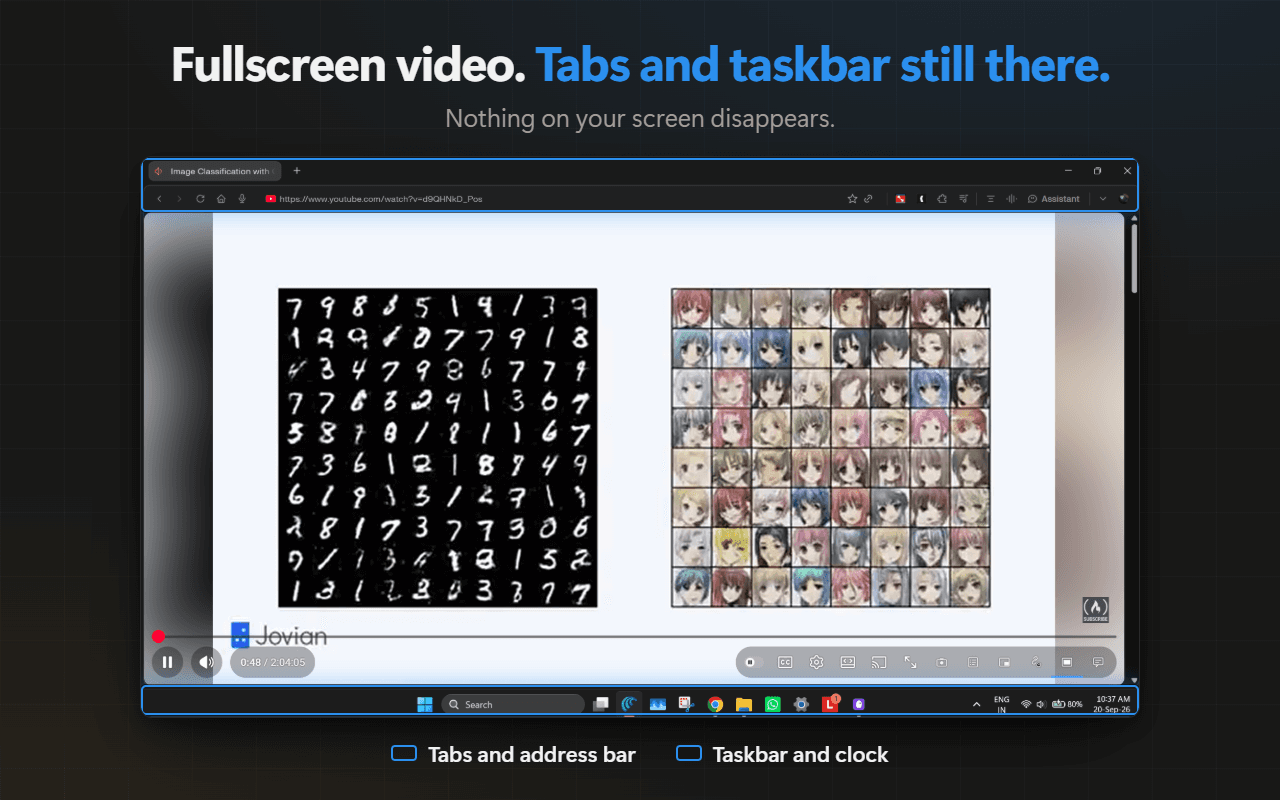The height and width of the screenshot is (800, 1280).
Task: Toggle fullscreen arrows icon in player
Action: [x=911, y=662]
